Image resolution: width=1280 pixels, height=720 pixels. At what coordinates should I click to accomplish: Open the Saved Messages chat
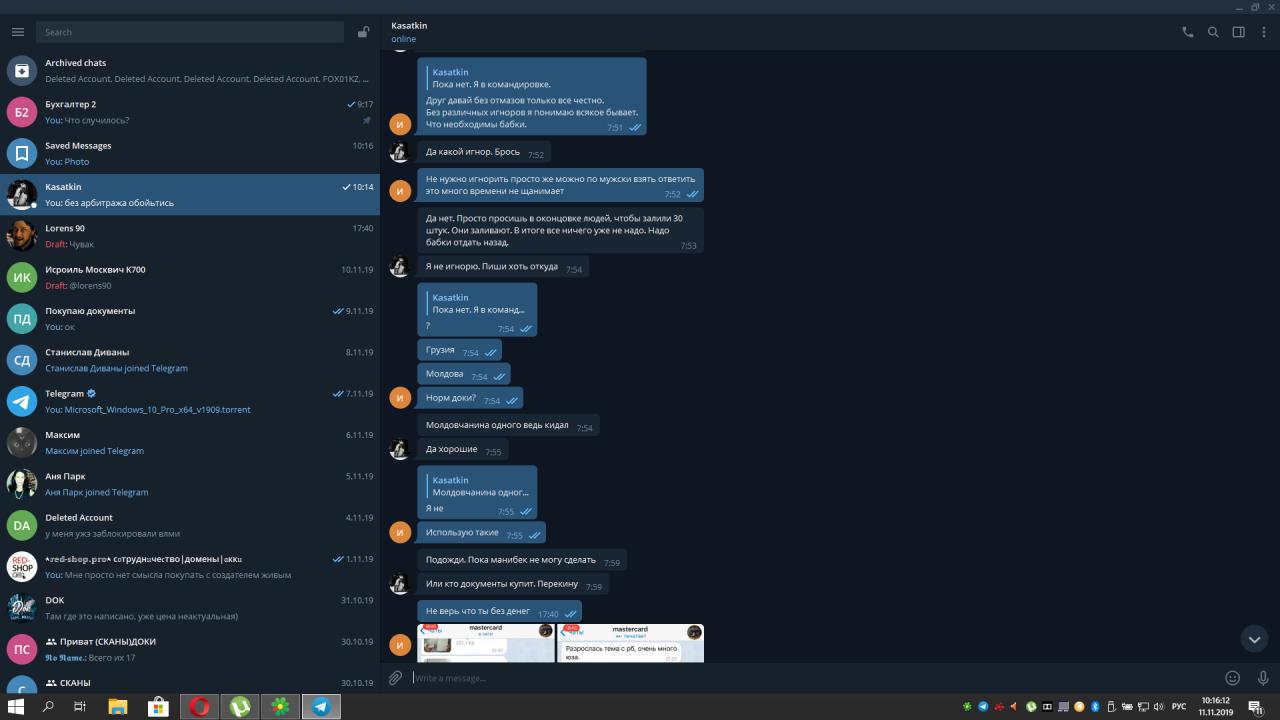(x=190, y=153)
